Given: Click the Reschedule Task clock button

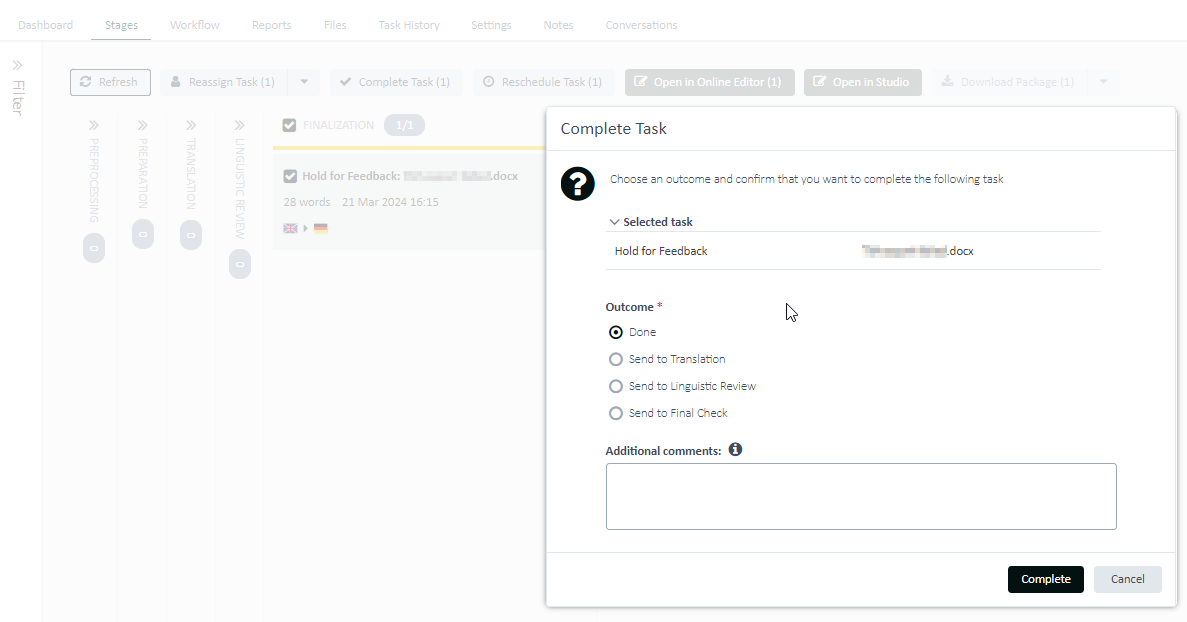Looking at the screenshot, I should pyautogui.click(x=543, y=82).
